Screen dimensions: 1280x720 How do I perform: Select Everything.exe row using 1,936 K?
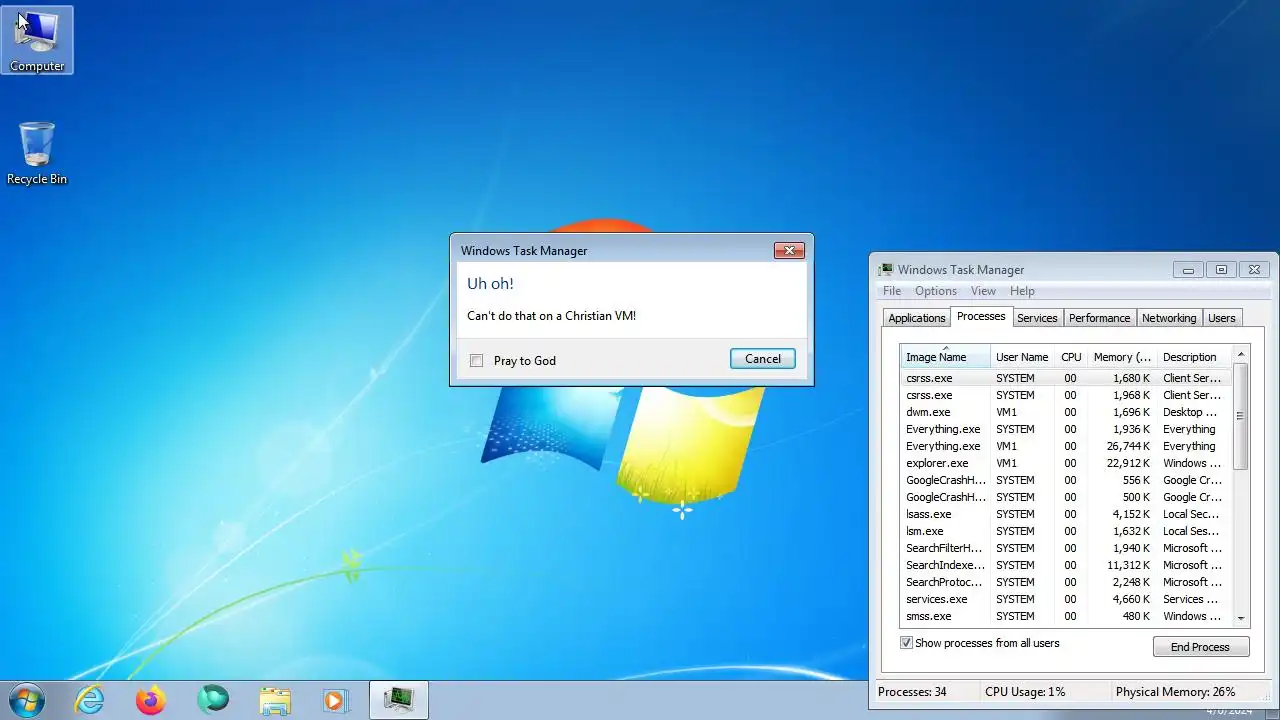[x=1066, y=429]
